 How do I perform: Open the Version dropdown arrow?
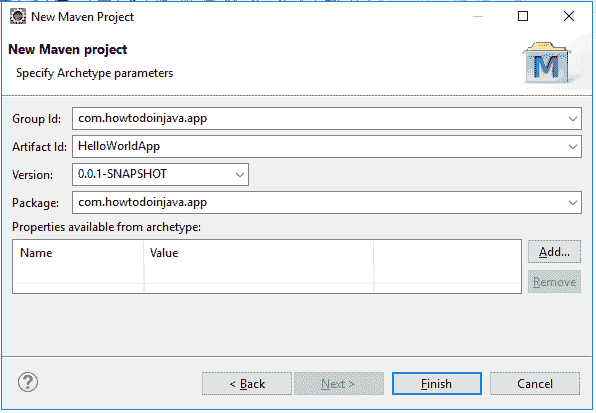(x=239, y=175)
